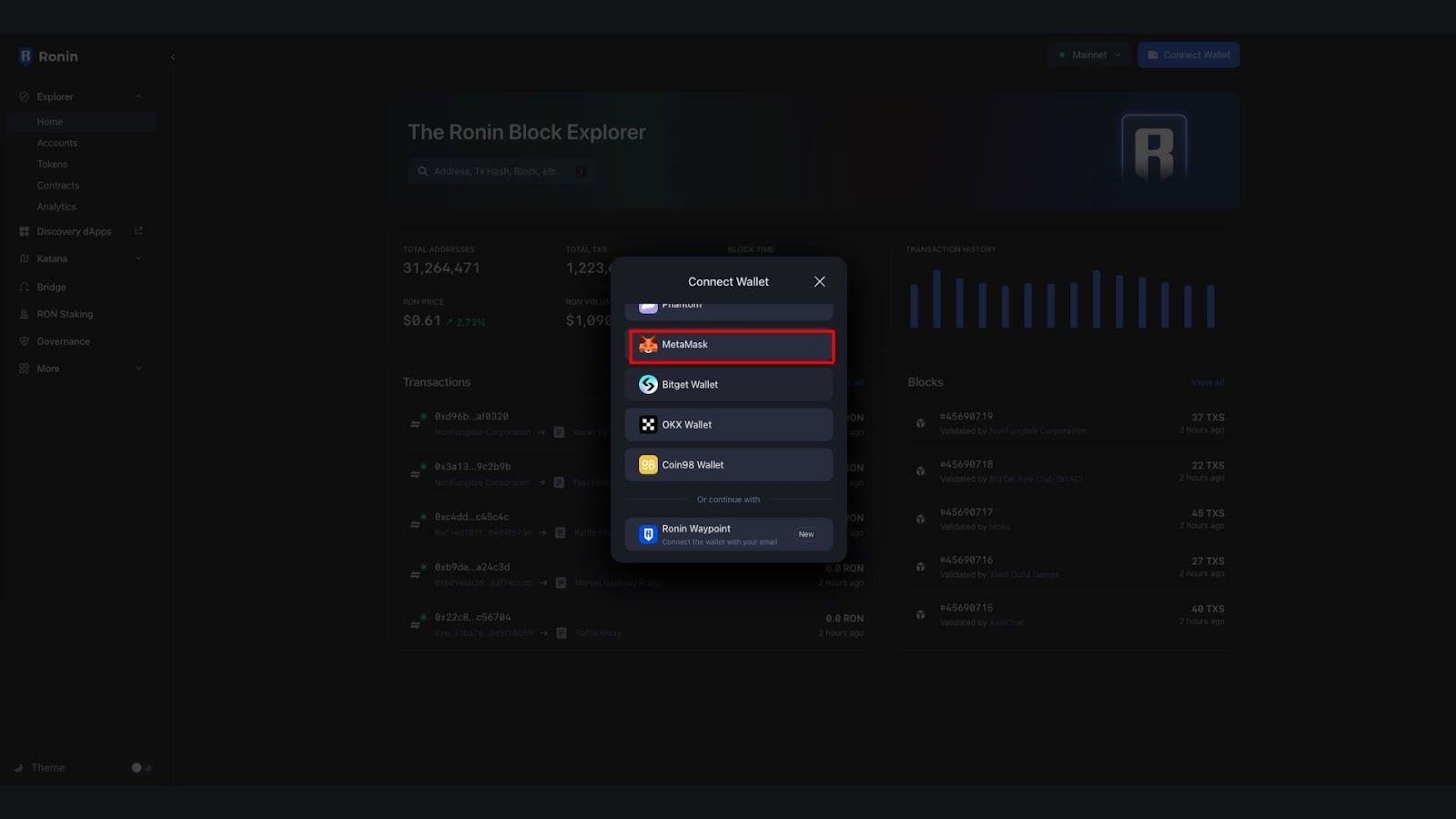Continue with Ronin Waypoint
The width and height of the screenshot is (1456, 819).
click(728, 534)
